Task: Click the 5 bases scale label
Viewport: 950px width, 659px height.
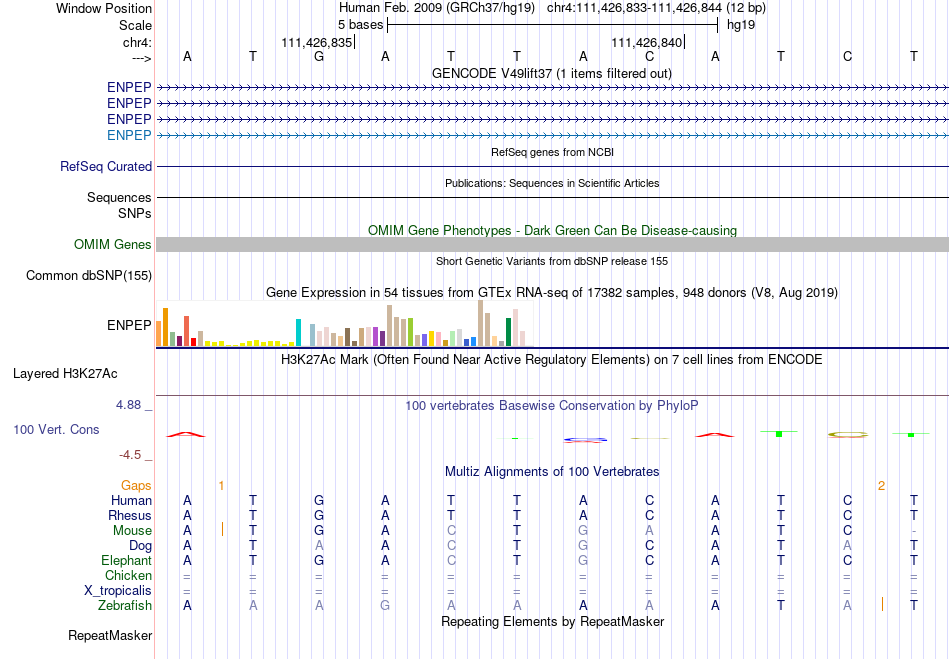Action: point(360,25)
